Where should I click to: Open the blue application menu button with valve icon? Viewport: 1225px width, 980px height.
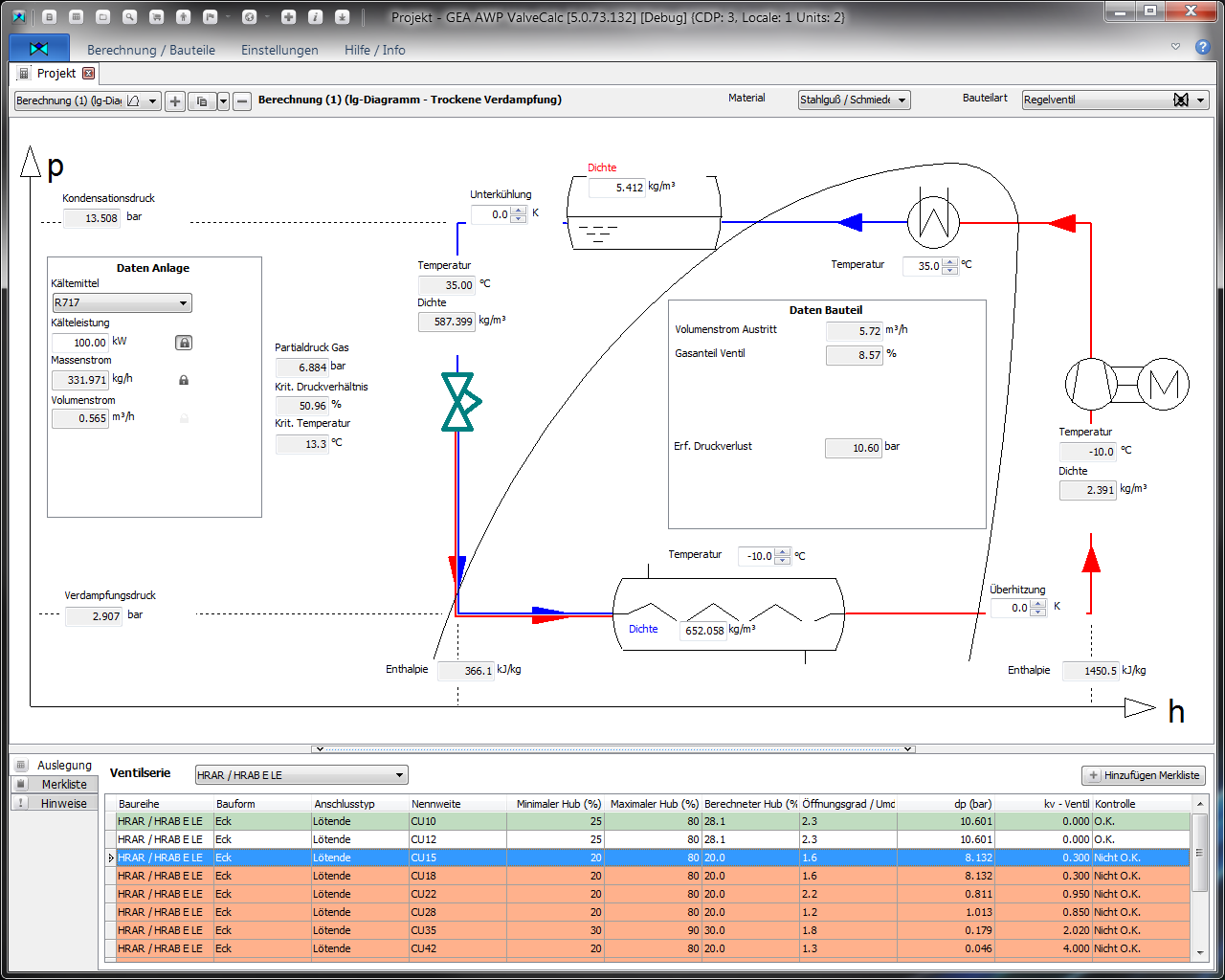(x=39, y=48)
